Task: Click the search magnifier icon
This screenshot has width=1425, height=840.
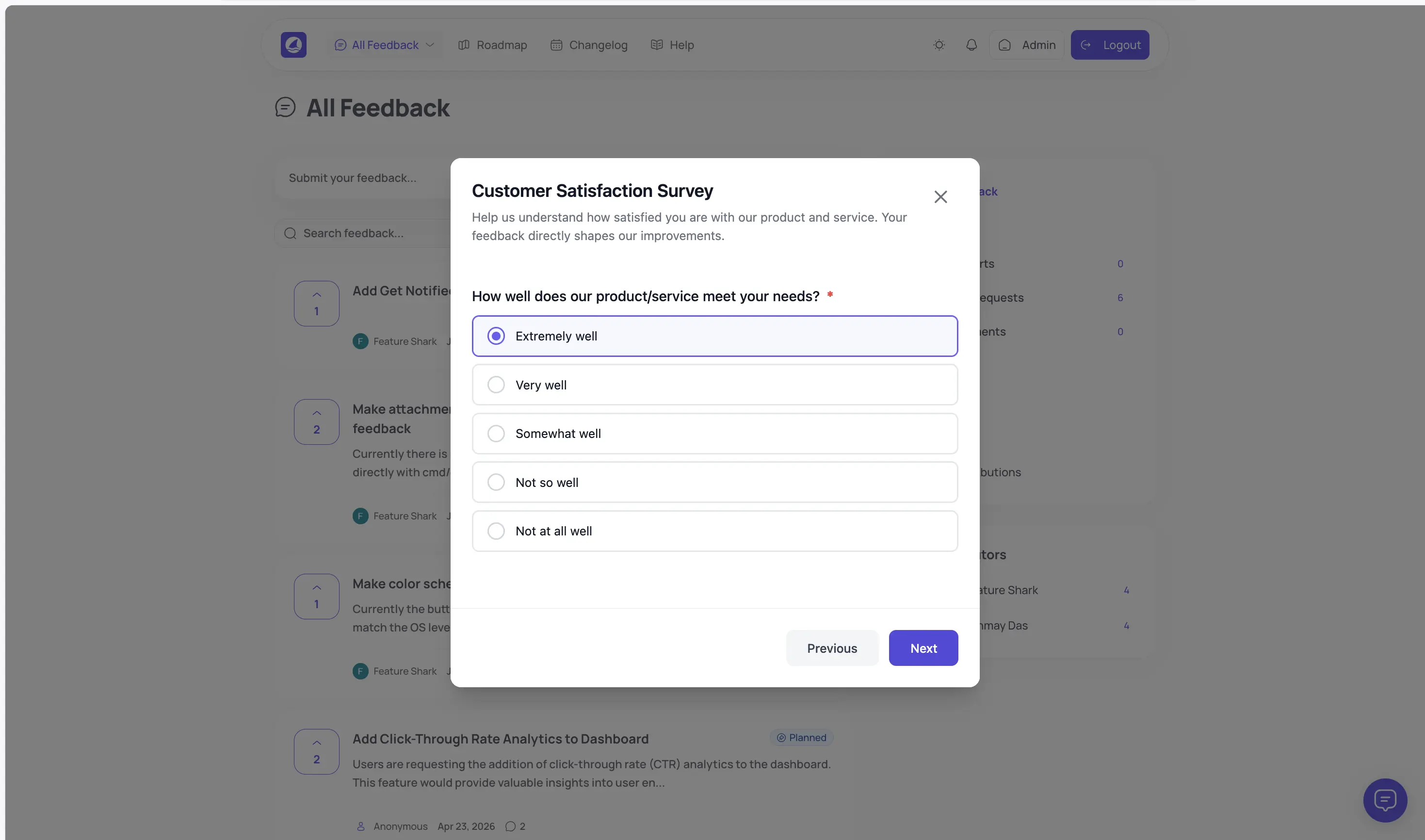Action: [291, 233]
